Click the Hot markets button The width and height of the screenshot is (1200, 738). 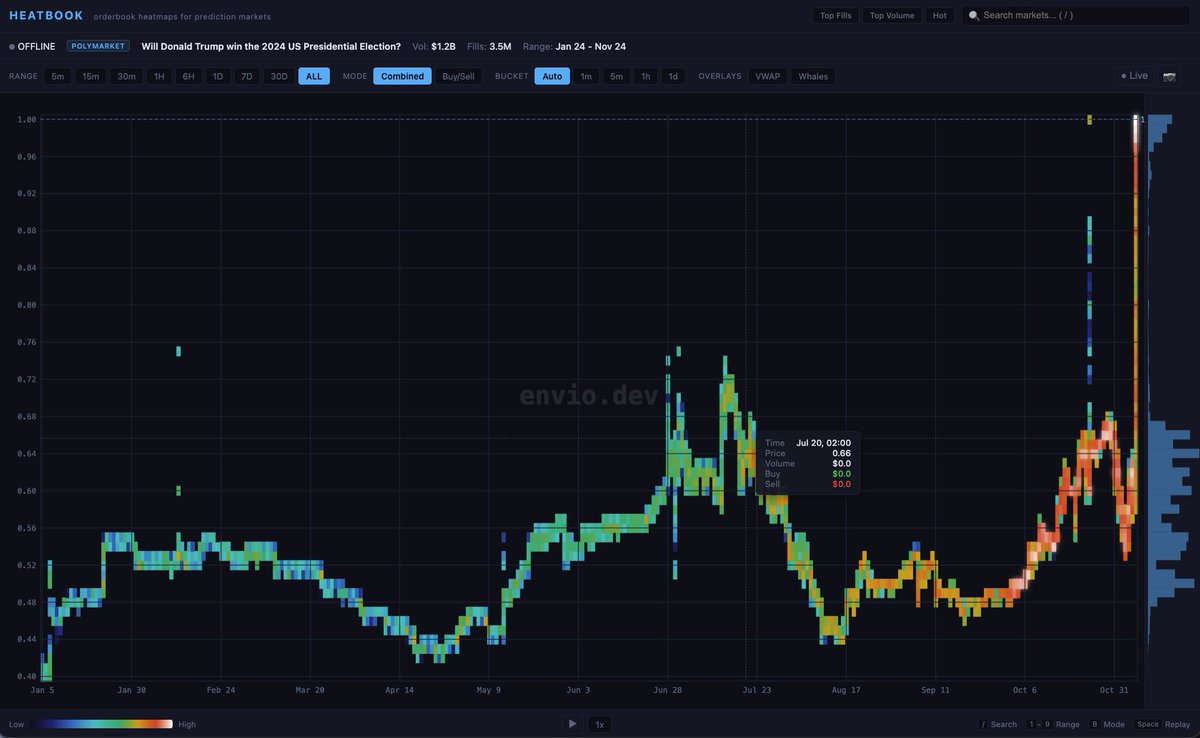(x=940, y=16)
